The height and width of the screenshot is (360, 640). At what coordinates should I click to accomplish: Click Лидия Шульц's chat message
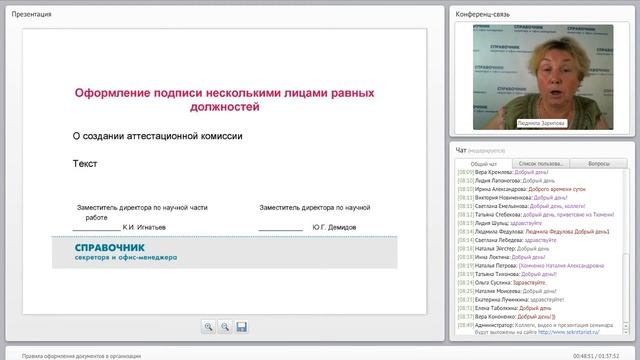500,223
